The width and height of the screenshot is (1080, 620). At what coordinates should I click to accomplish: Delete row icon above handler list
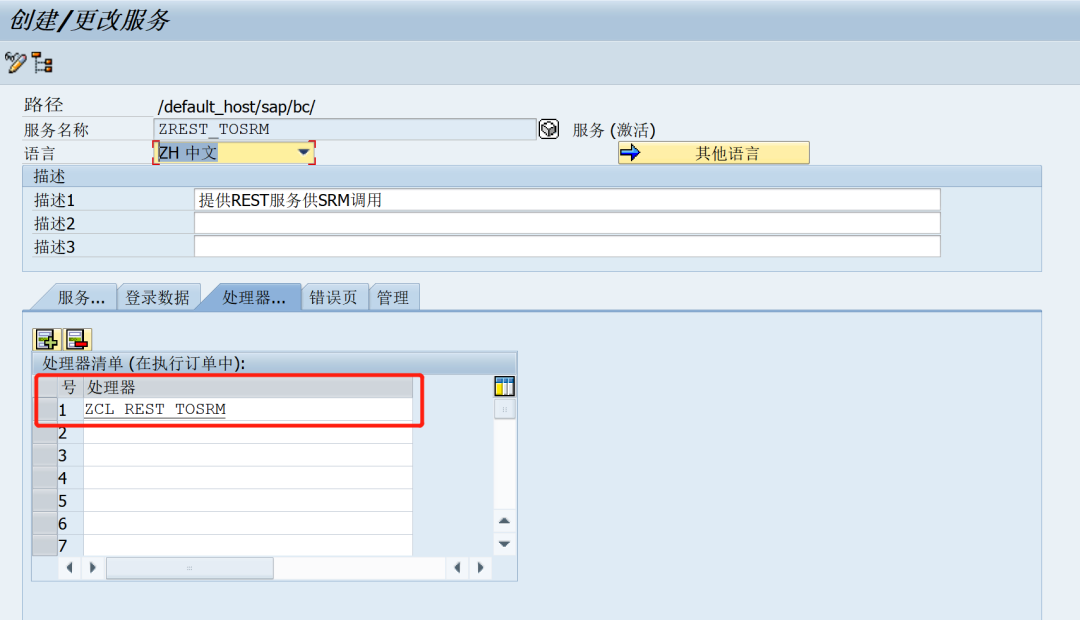tap(77, 340)
